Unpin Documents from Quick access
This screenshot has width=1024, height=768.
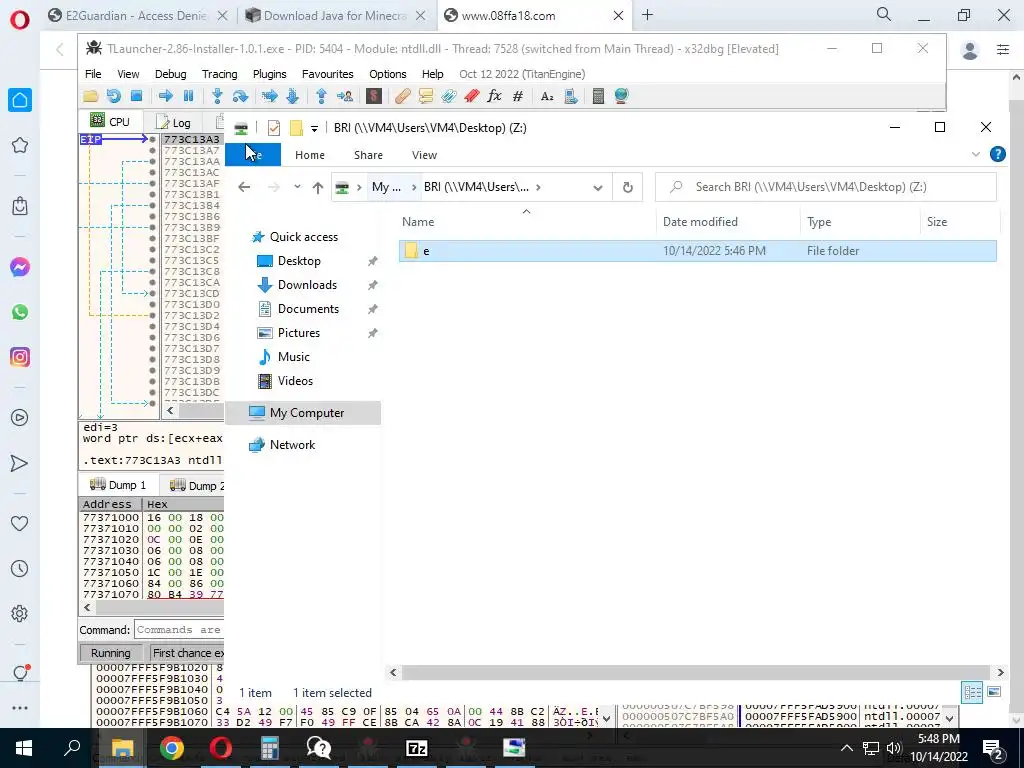click(372, 309)
